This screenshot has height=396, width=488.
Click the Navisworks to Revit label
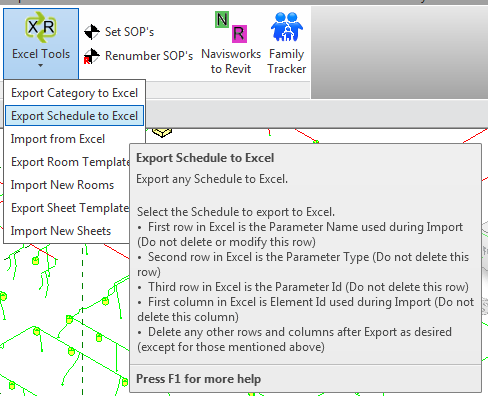[x=231, y=61]
